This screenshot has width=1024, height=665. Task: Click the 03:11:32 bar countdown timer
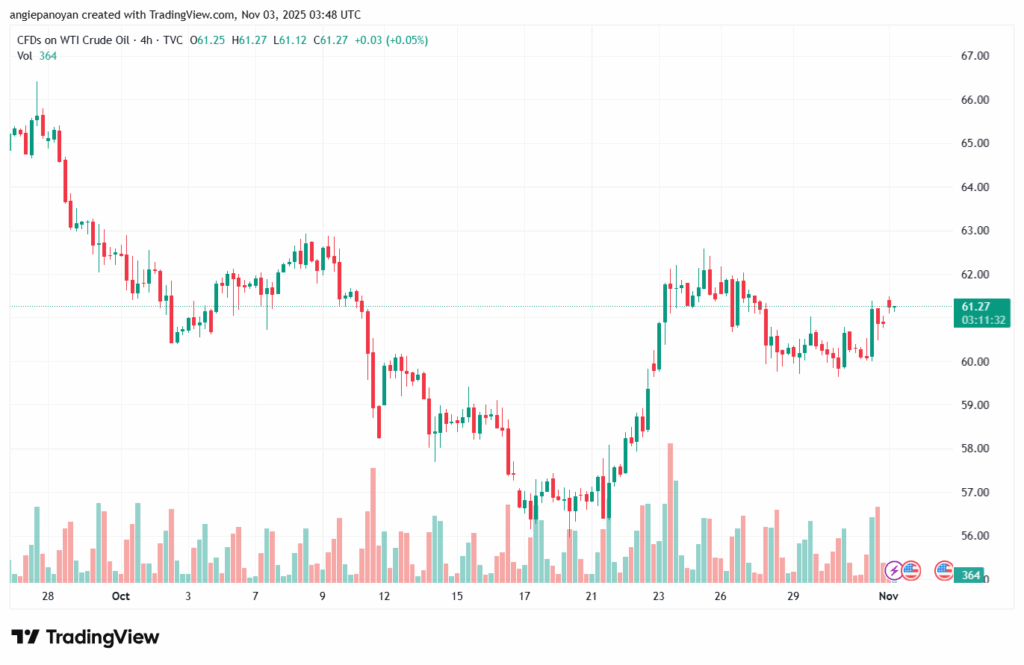(982, 320)
